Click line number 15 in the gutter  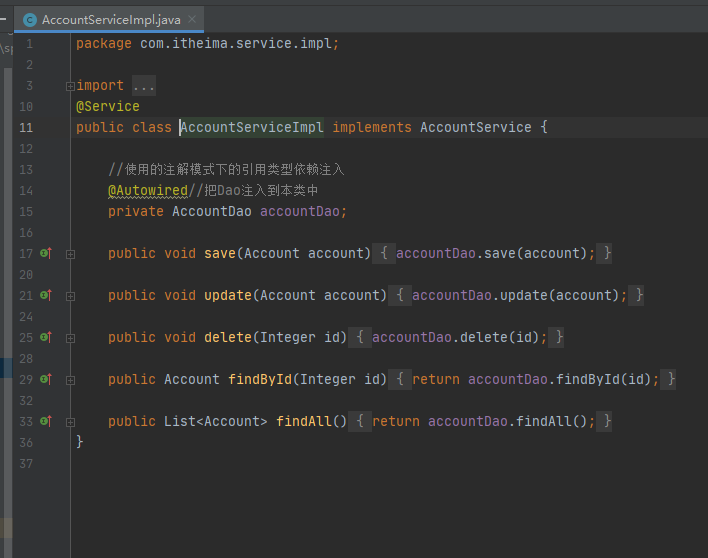coord(26,212)
